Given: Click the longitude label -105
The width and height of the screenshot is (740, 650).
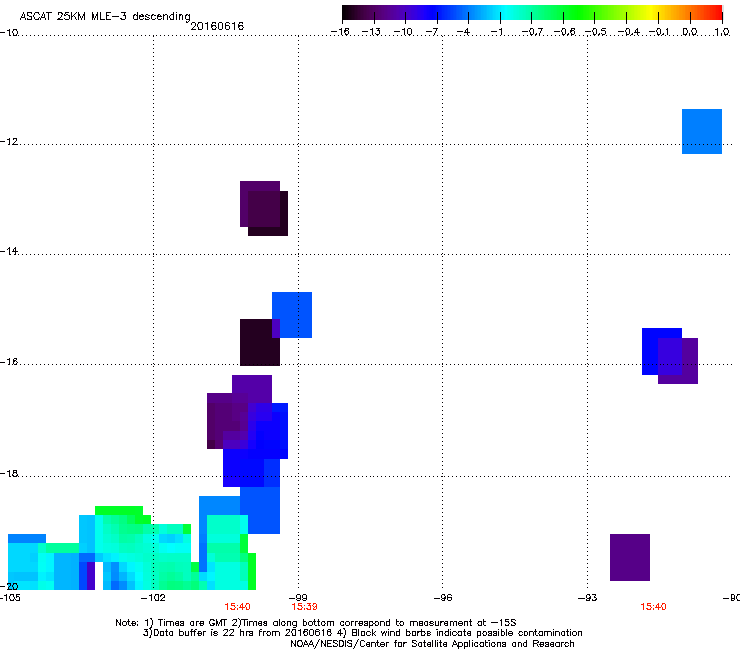Looking at the screenshot, I should (x=10, y=598).
